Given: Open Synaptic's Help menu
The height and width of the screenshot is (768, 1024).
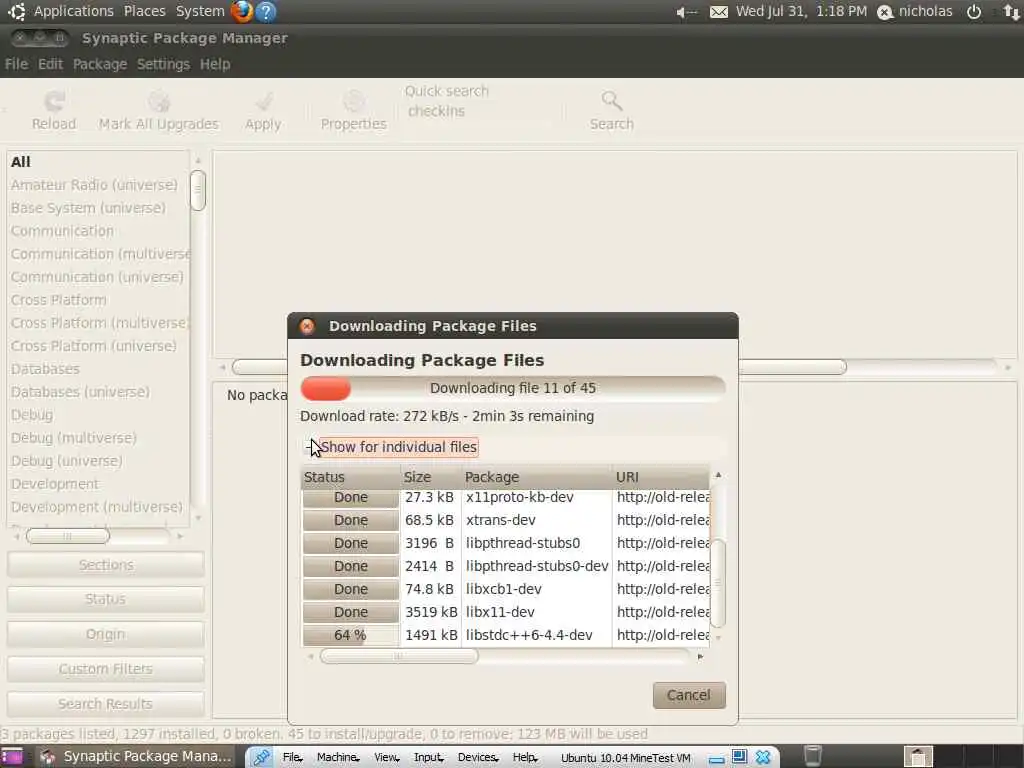Looking at the screenshot, I should click(215, 64).
